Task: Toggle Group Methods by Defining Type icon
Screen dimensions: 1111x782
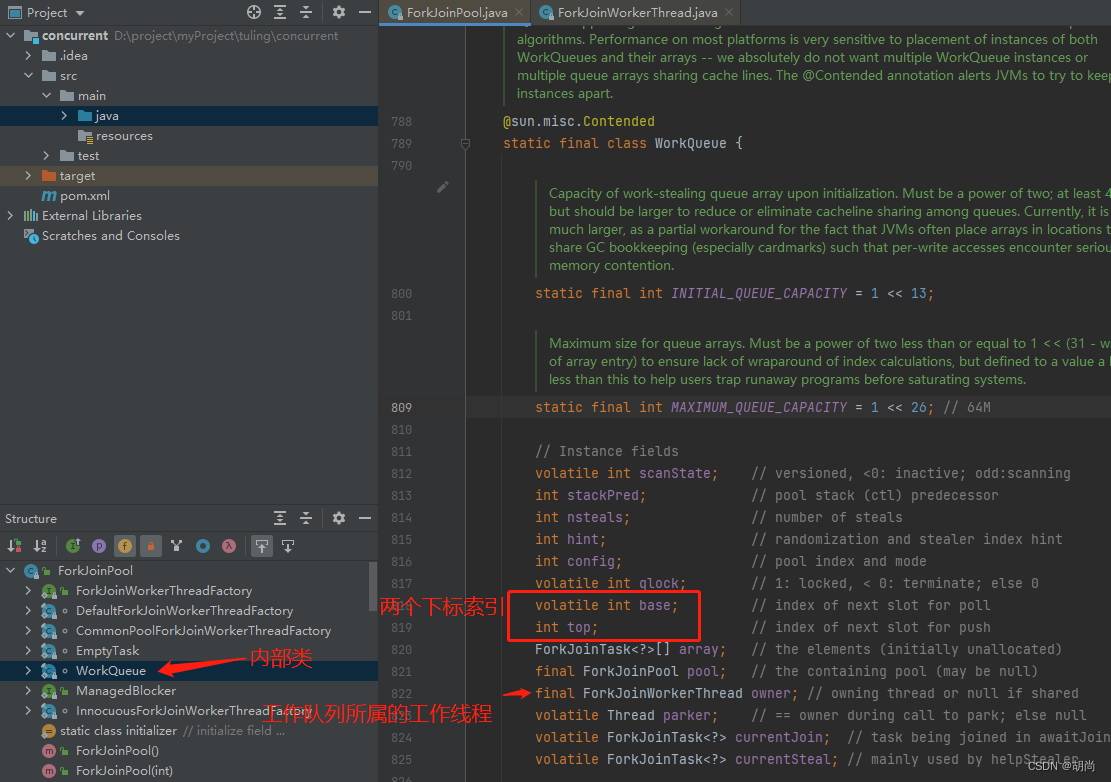Action: (176, 545)
